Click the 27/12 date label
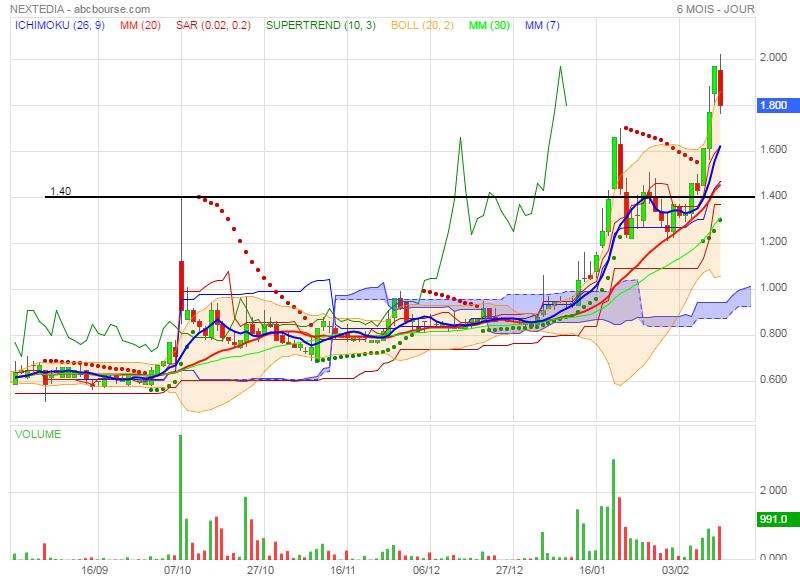The image size is (800, 580). (509, 570)
